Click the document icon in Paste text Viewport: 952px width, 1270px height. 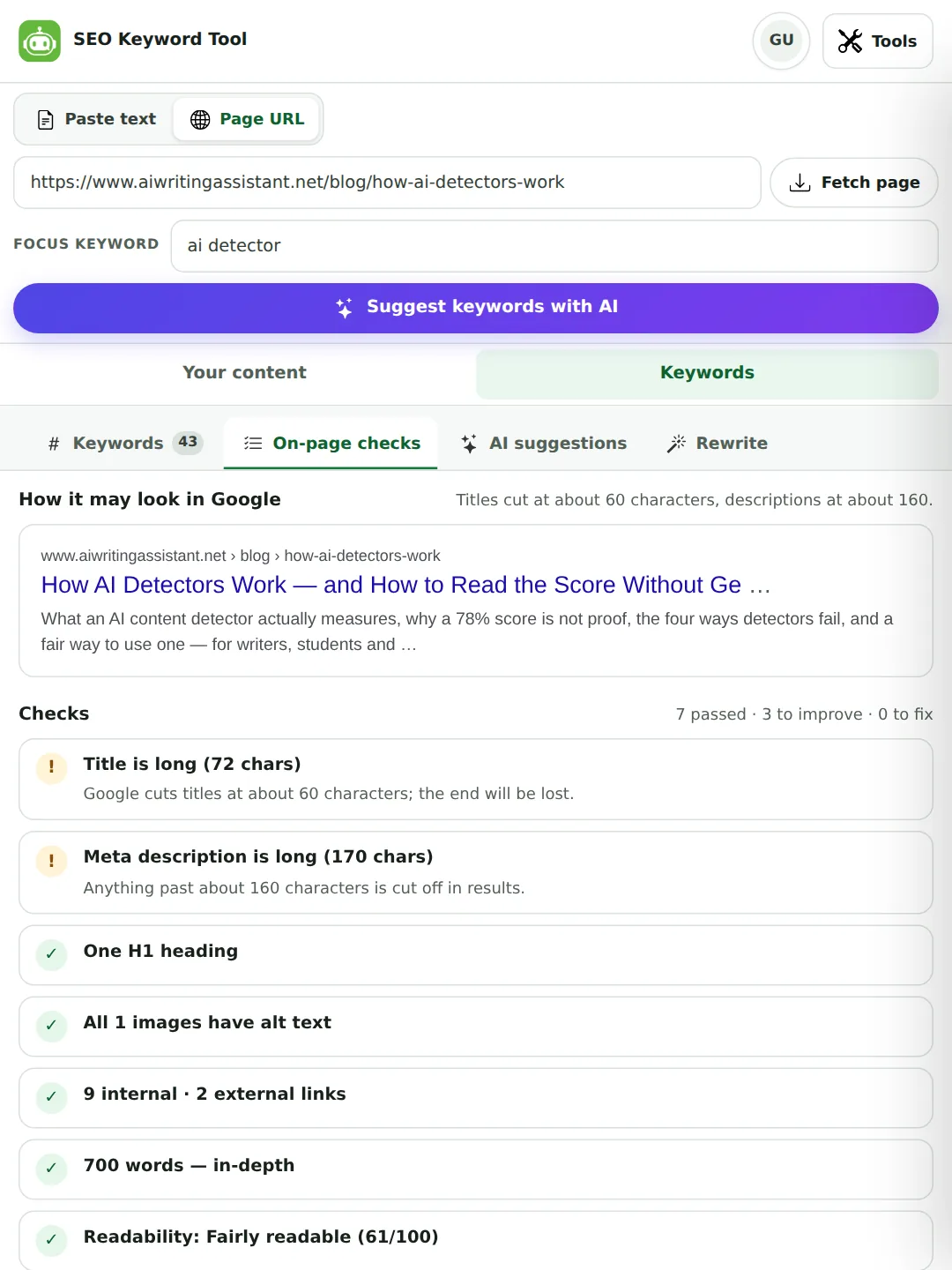[46, 120]
